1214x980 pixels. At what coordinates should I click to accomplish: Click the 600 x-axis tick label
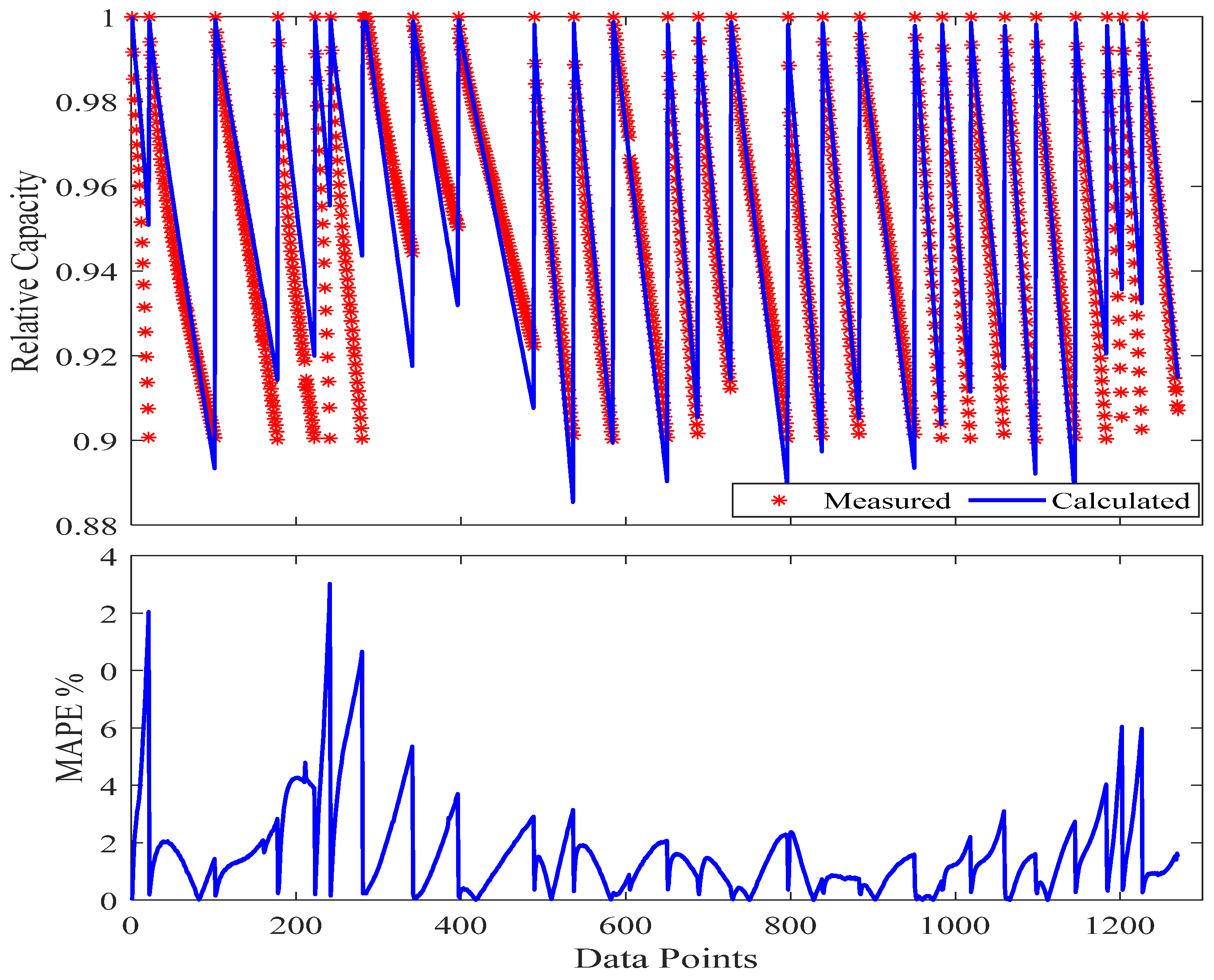point(625,926)
